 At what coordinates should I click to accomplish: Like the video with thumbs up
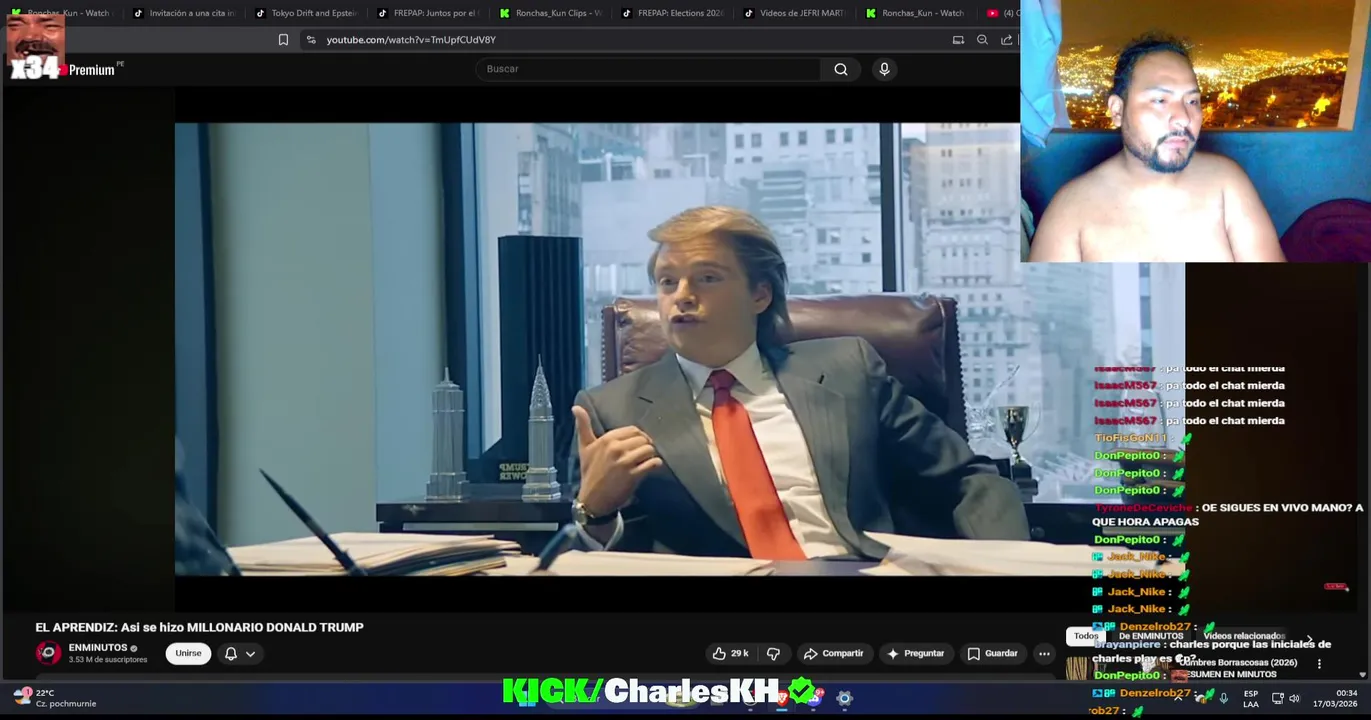730,653
